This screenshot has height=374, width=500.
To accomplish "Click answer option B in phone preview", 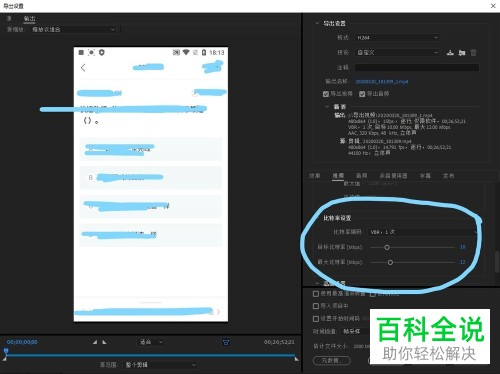I will (x=150, y=177).
